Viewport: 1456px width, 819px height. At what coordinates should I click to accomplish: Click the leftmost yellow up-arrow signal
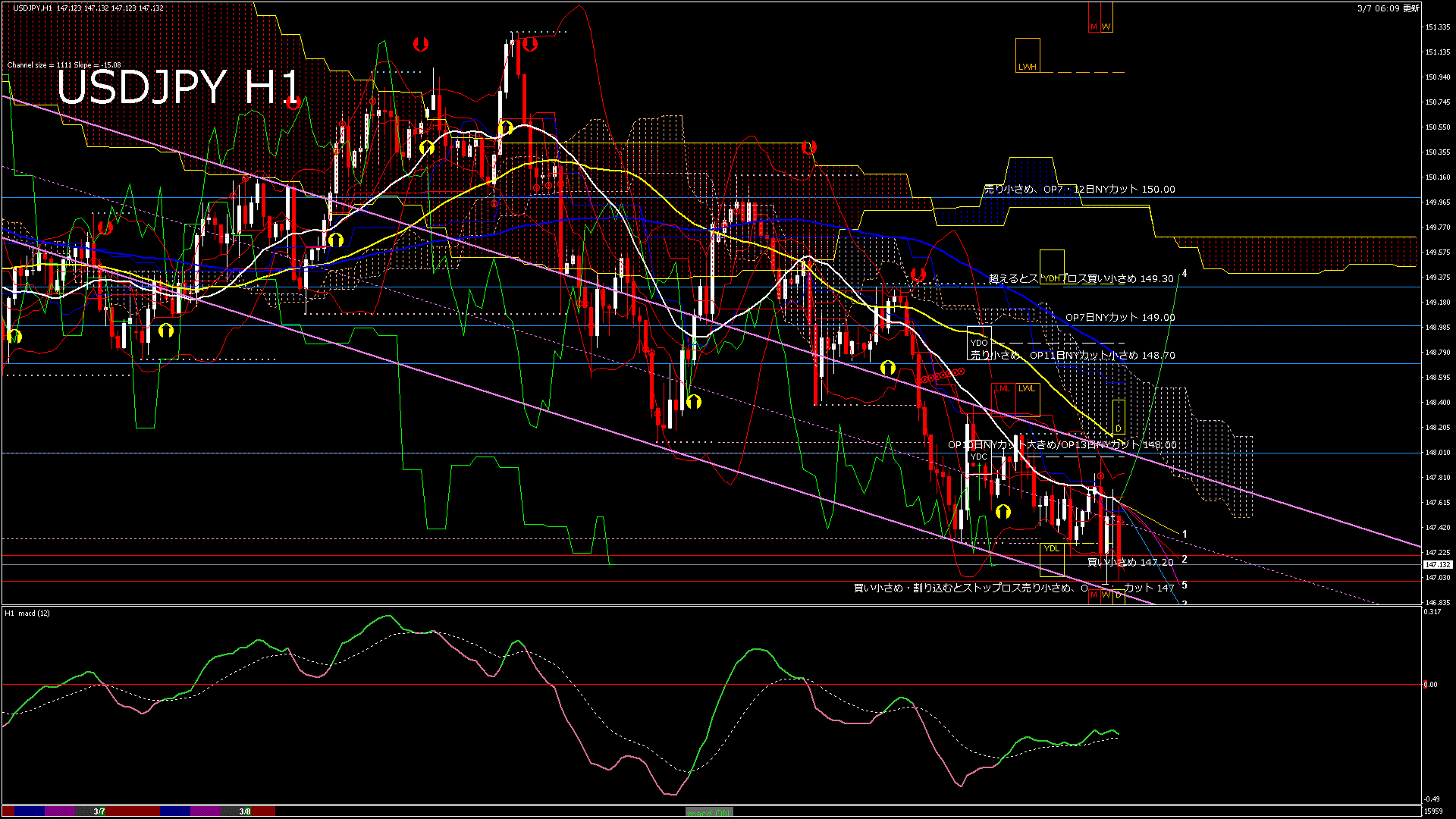pyautogui.click(x=14, y=337)
